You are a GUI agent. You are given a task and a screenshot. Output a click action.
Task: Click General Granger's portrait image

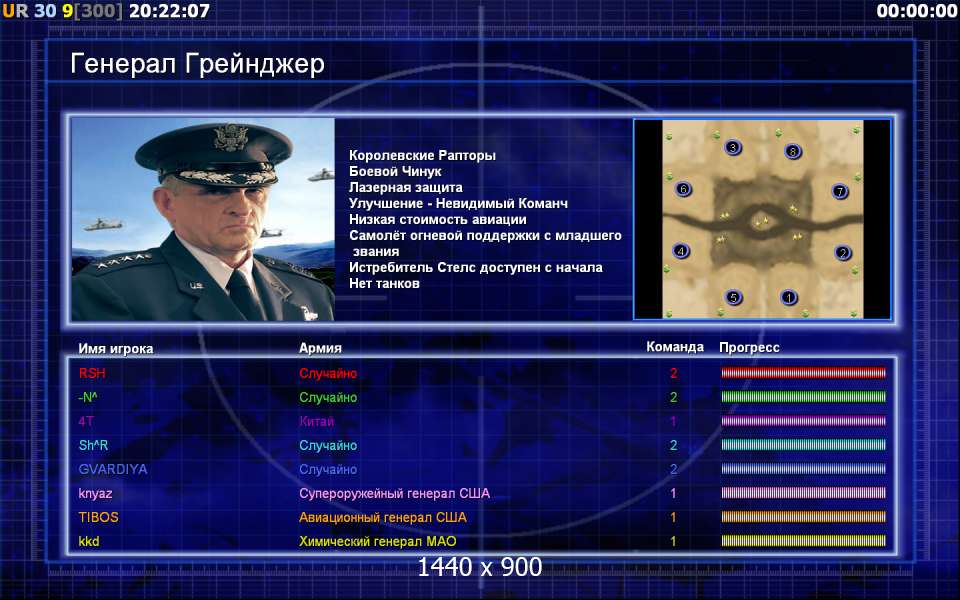[203, 219]
